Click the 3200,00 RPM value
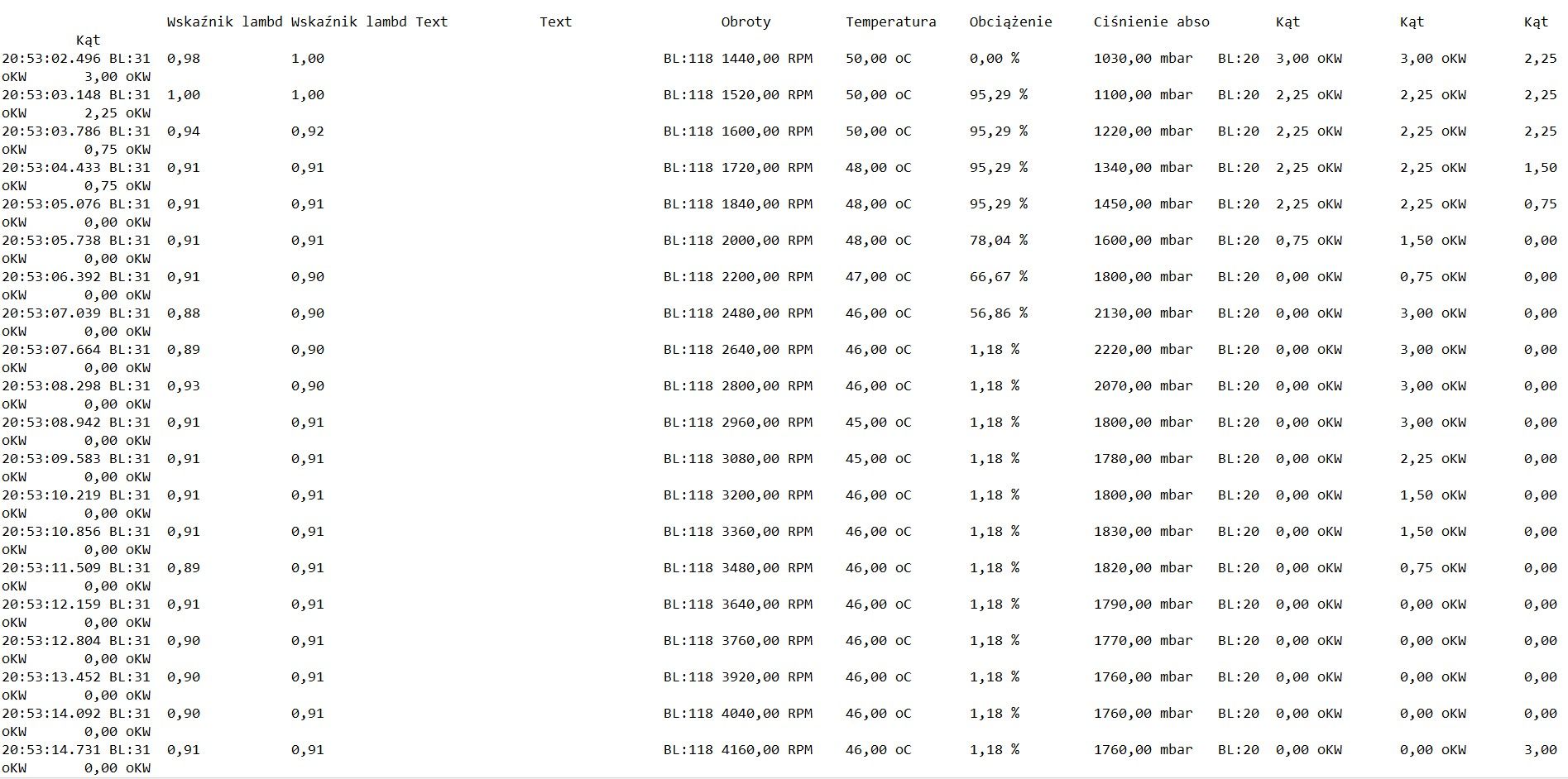1568x779 pixels. pyautogui.click(x=766, y=495)
